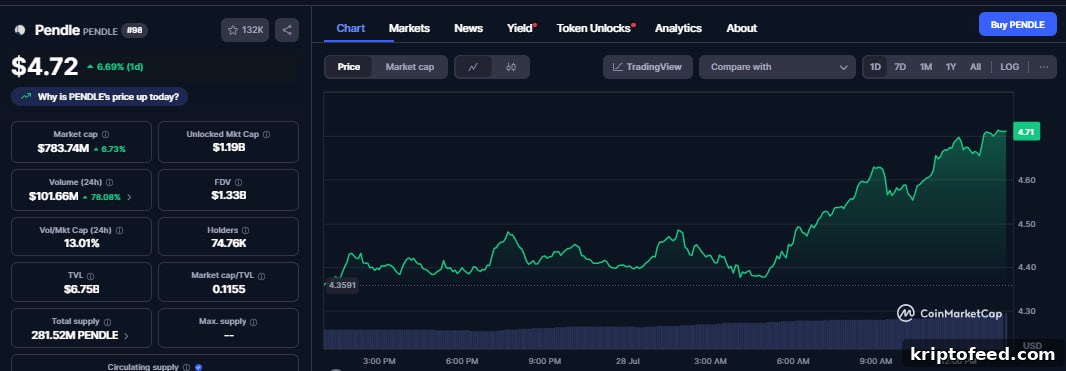The width and height of the screenshot is (1066, 371).
Task: Switch to candlestick chart icon
Action: 511,67
